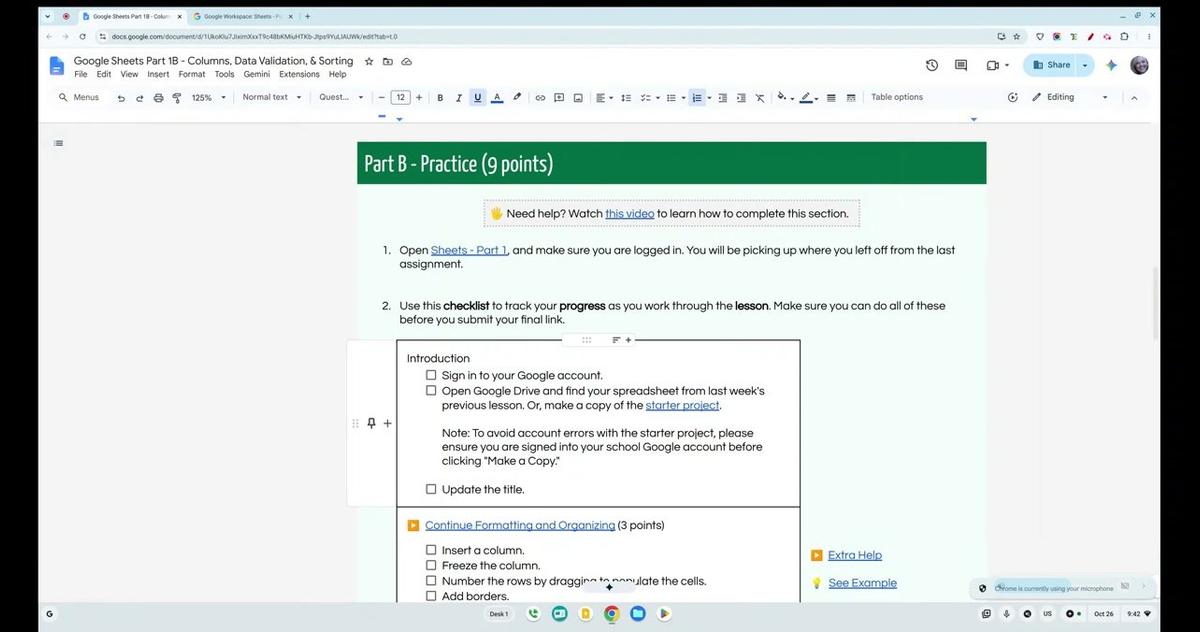This screenshot has width=1200, height=632.
Task: Star the document title
Action: point(369,61)
